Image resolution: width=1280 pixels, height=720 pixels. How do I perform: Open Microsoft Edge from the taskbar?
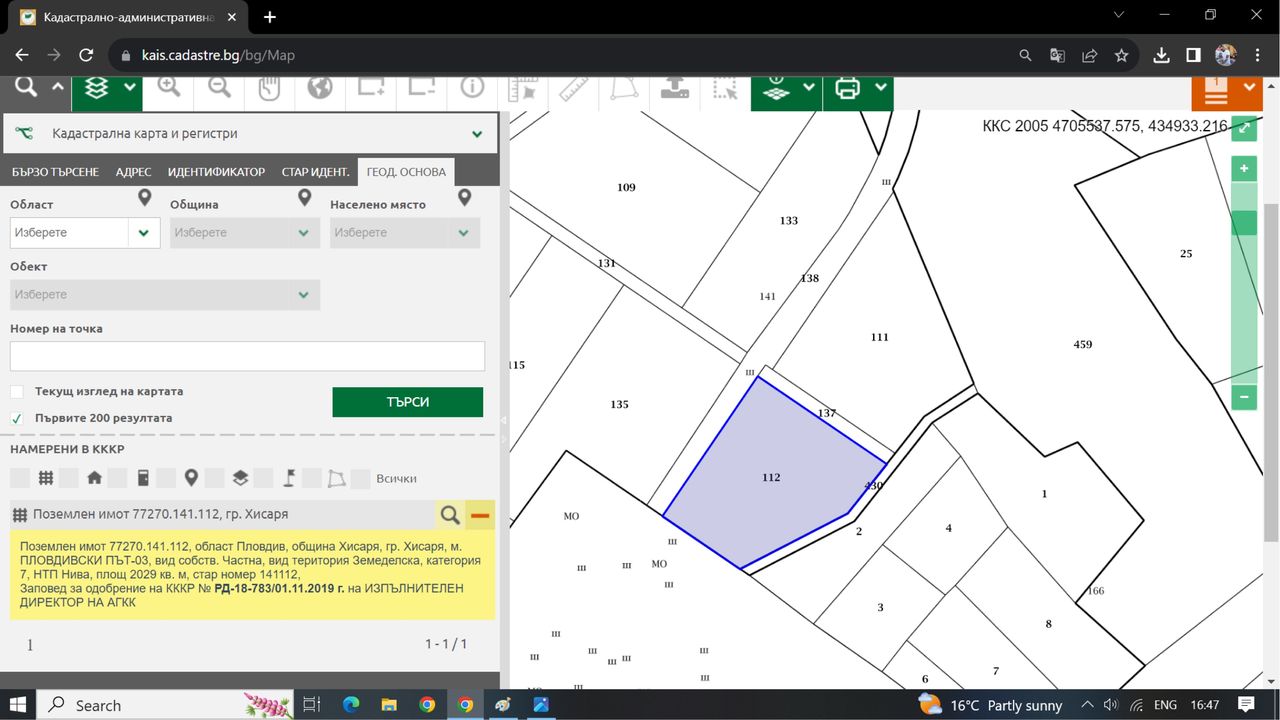click(x=350, y=705)
